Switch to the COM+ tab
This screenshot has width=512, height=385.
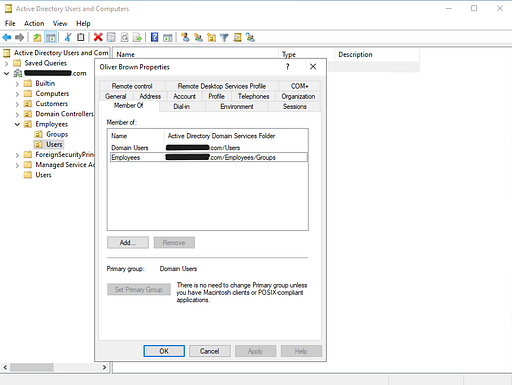point(299,86)
